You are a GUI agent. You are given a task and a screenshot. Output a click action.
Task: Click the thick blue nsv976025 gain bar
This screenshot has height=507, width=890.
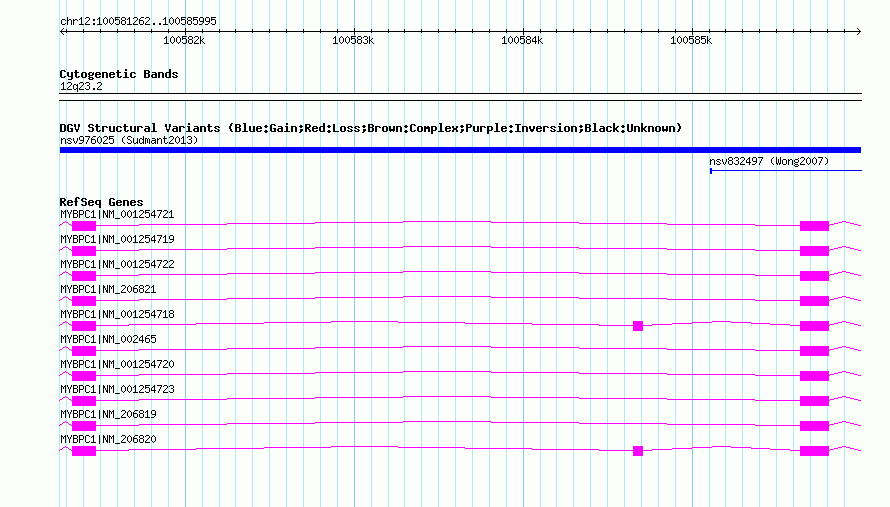coord(460,150)
